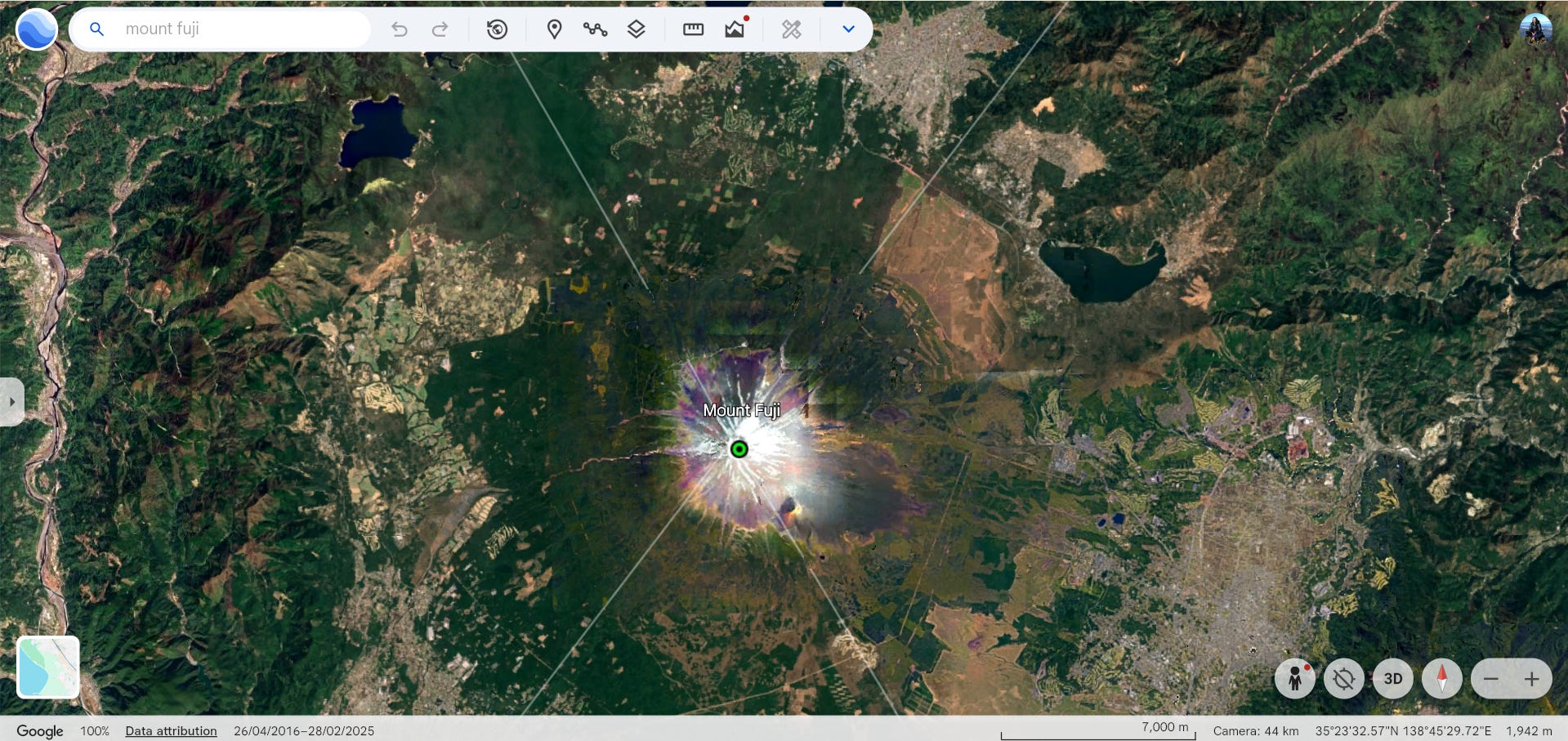Toggle off location tracking crosshair
Image resolution: width=1568 pixels, height=741 pixels.
(x=1344, y=678)
